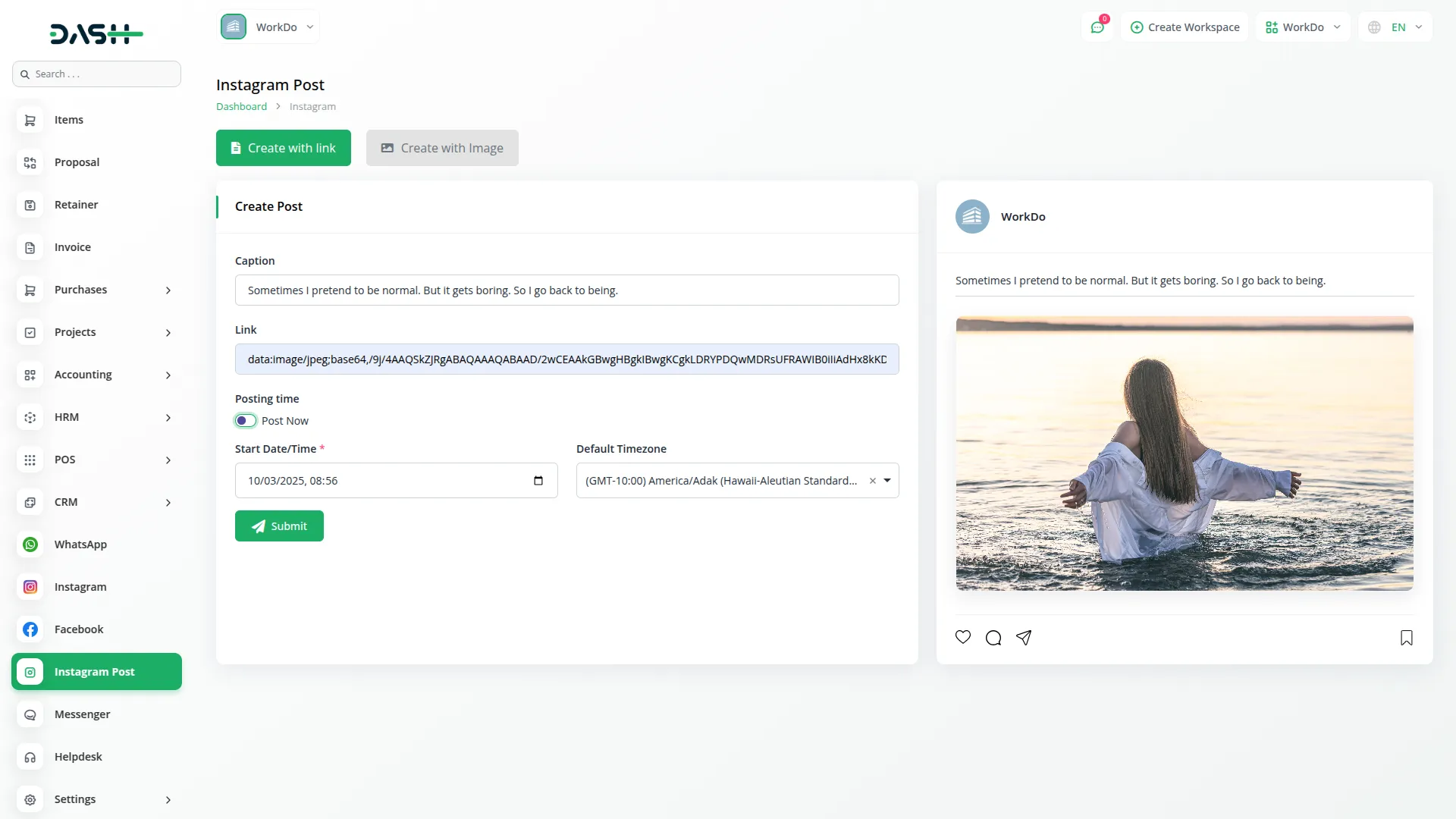
Task: Open the EN language dropdown
Action: coord(1397,27)
